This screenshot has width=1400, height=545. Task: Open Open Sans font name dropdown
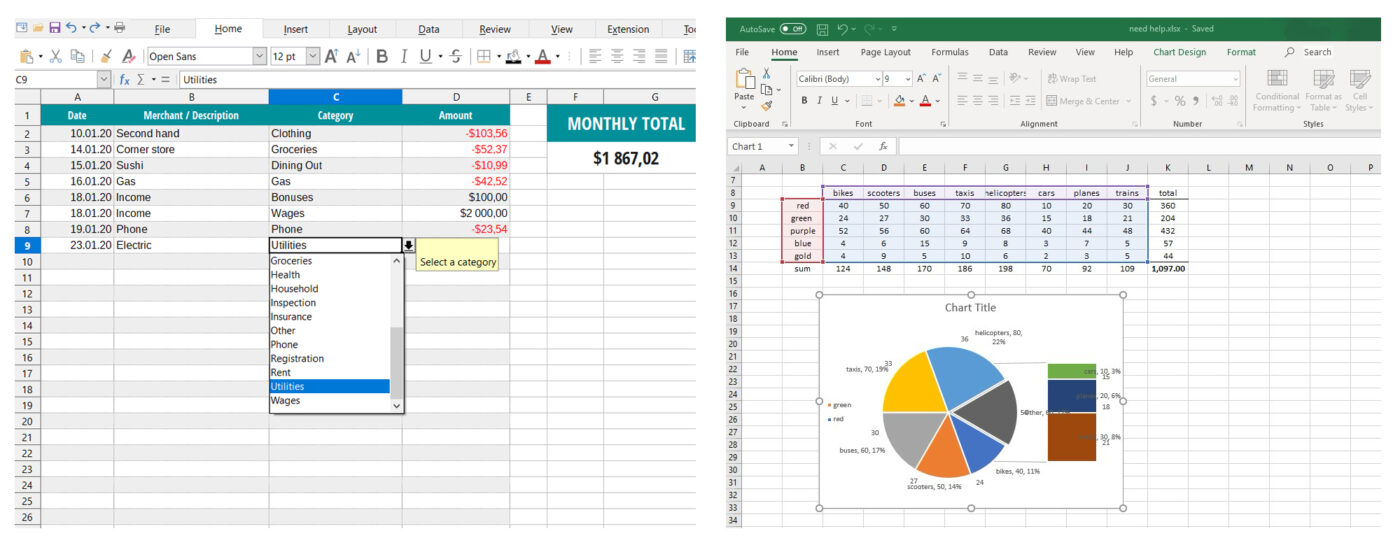coord(260,56)
